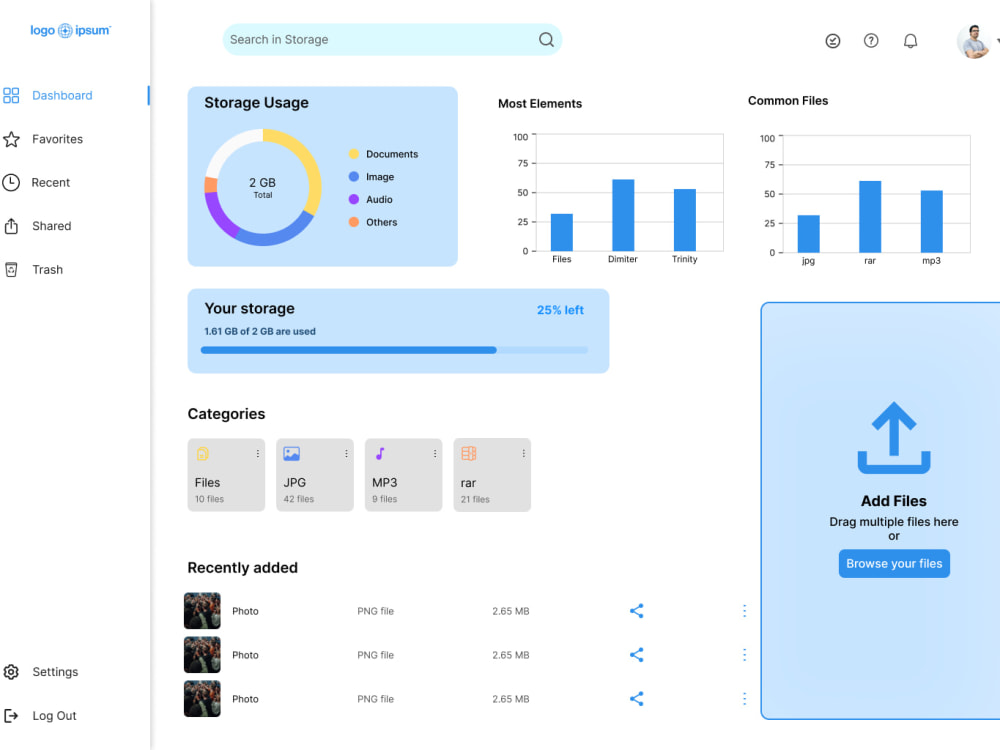
Task: Click the user profile avatar
Action: 973,41
